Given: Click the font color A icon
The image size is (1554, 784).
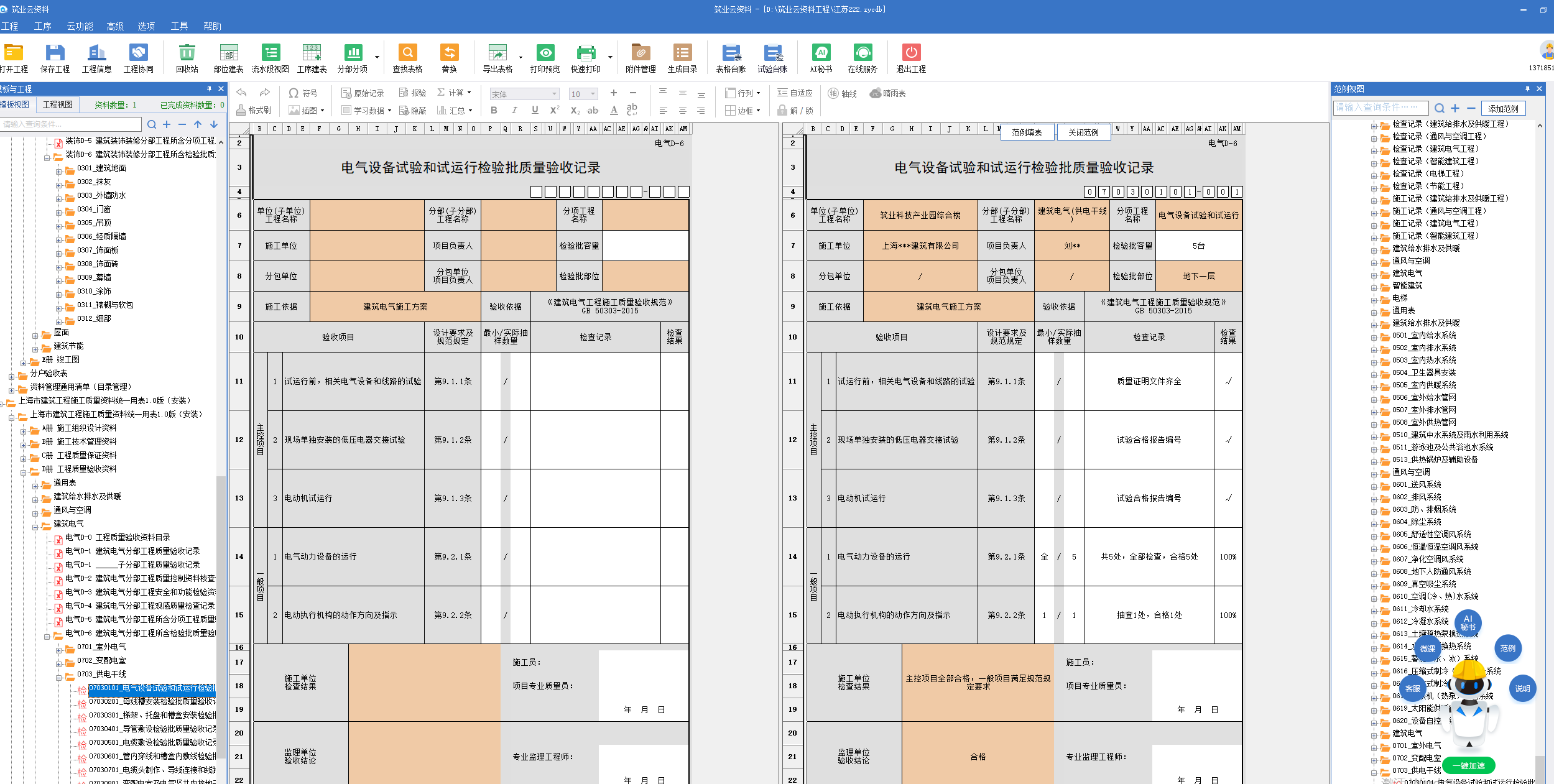Looking at the screenshot, I should coord(614,110).
